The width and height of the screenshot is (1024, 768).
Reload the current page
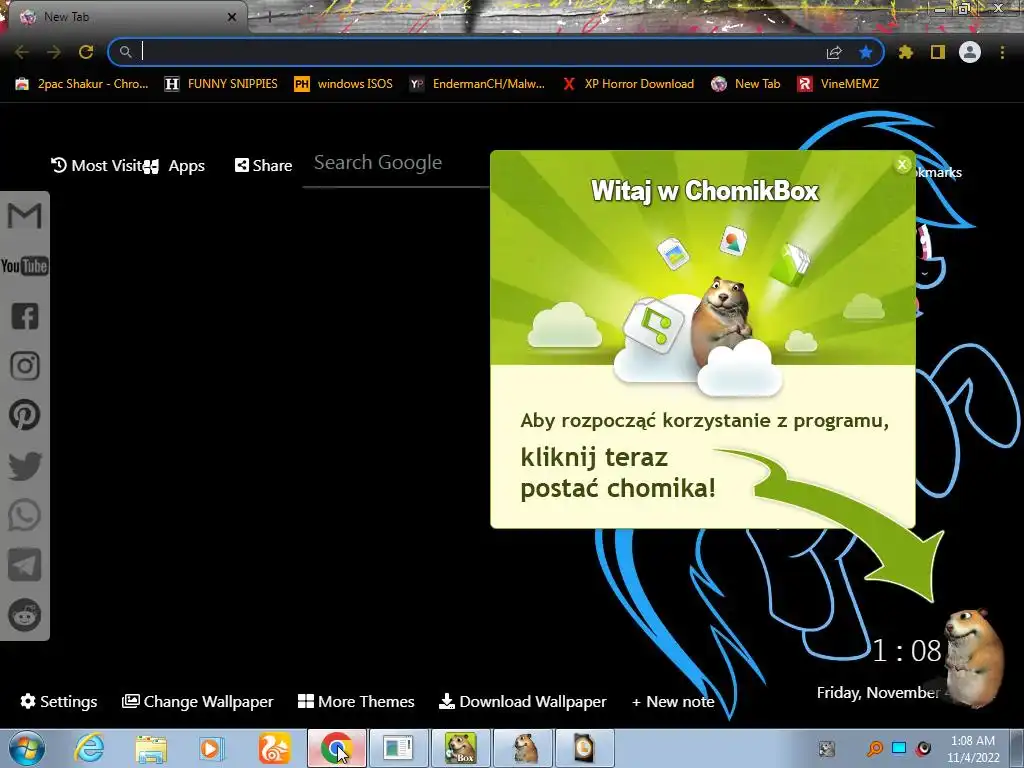pos(86,52)
